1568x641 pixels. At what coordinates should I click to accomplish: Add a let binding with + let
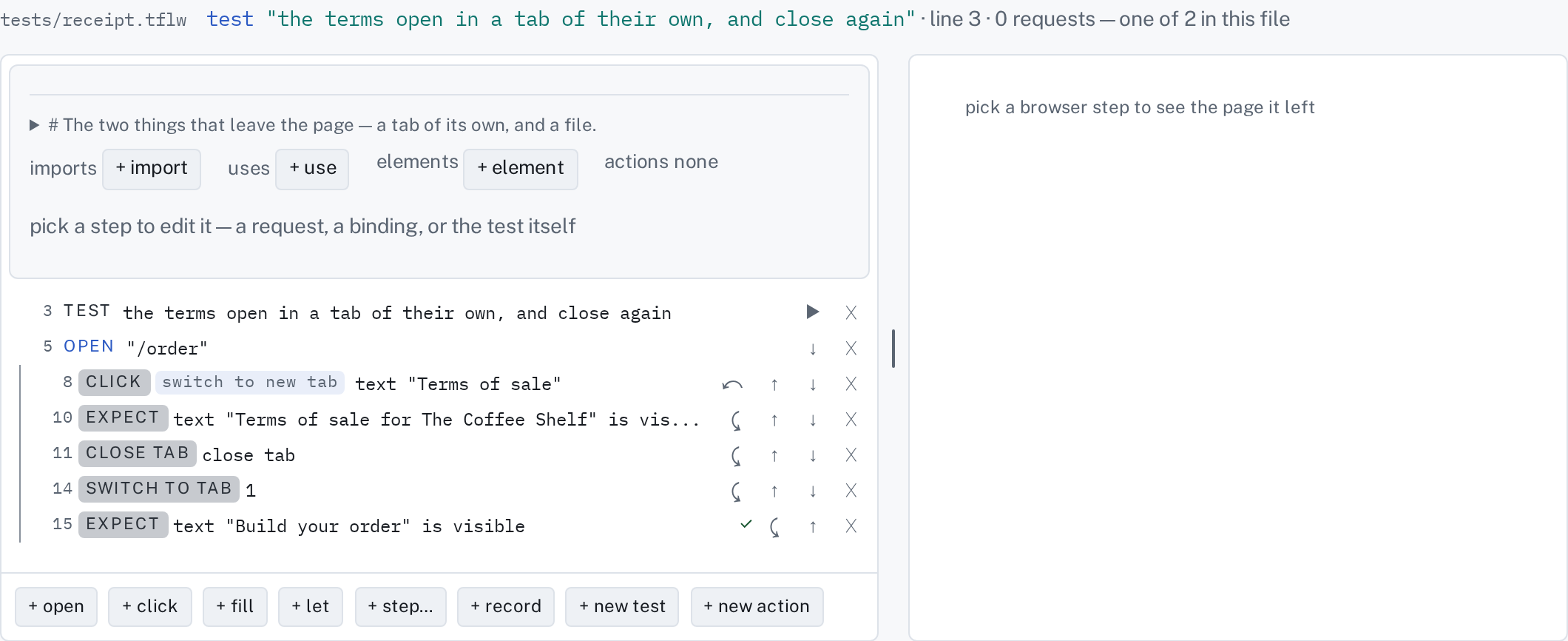point(311,607)
